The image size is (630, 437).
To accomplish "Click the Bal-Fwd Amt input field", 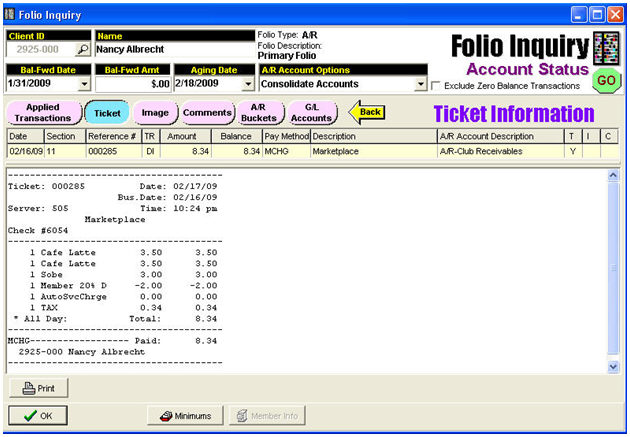I will click(x=132, y=85).
